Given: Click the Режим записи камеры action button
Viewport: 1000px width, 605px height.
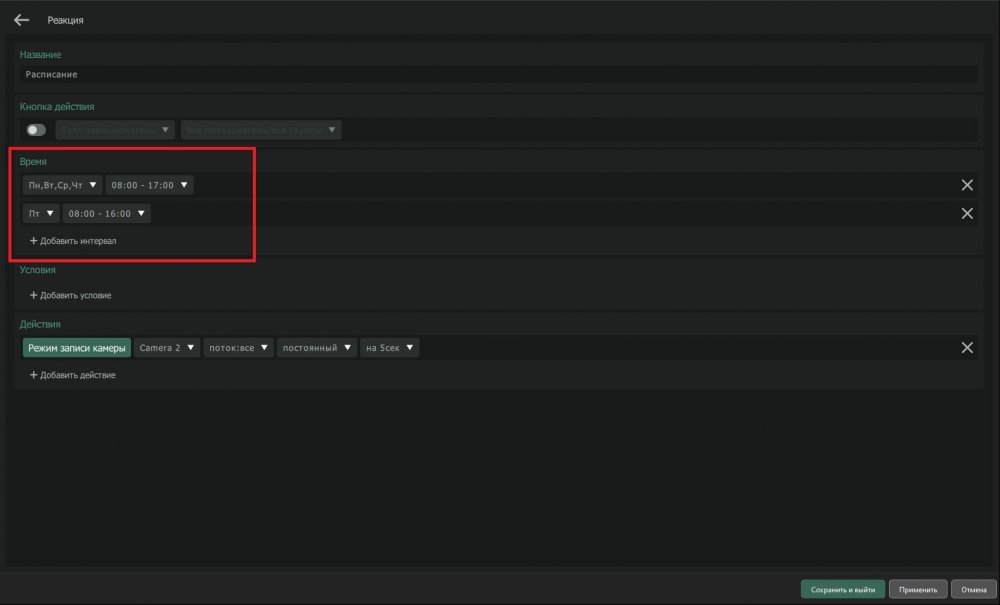Looking at the screenshot, I should [77, 348].
